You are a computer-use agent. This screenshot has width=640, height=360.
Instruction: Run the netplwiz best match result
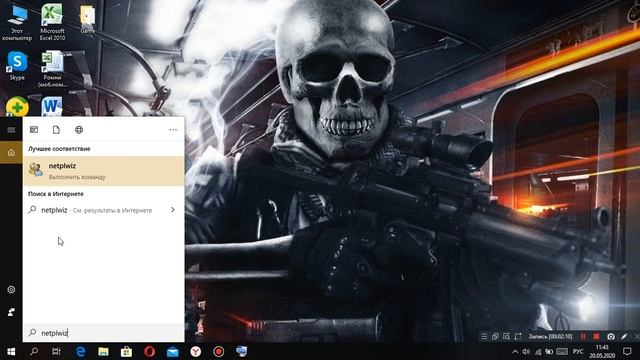tap(104, 171)
